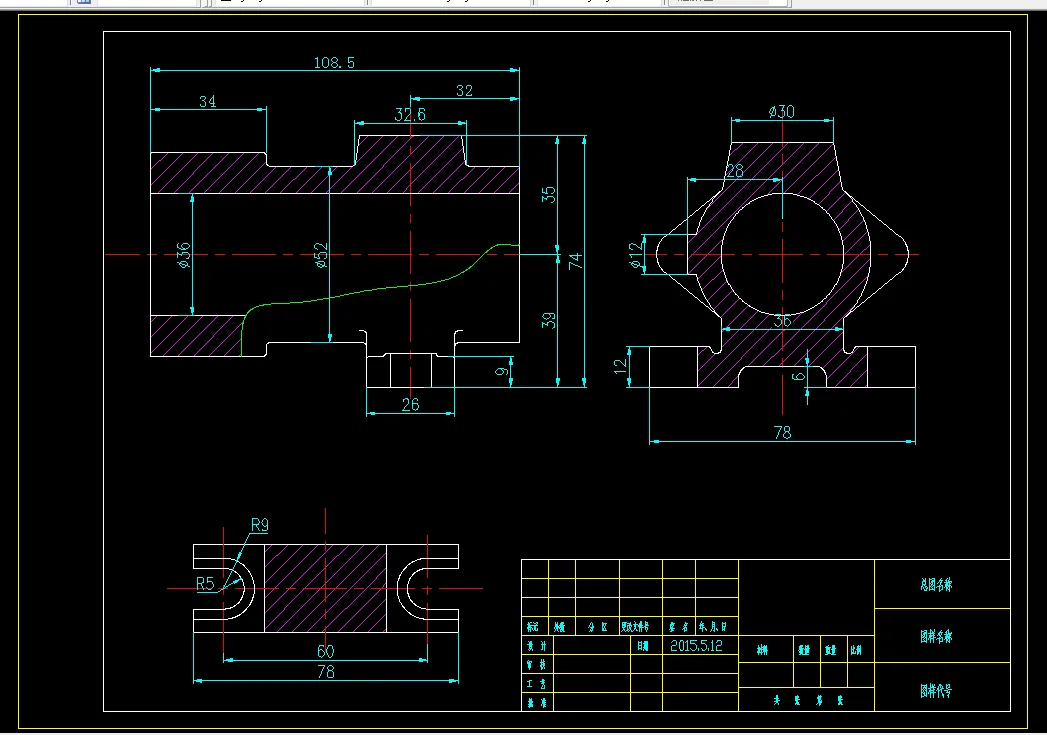This screenshot has width=1047, height=735.
Task: Click the 35 vertical dimension
Action: (548, 194)
